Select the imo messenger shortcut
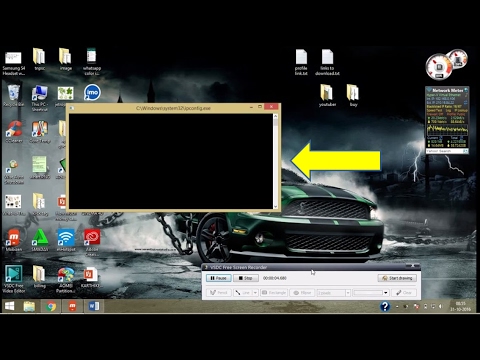The width and height of the screenshot is (480, 360). coord(92,93)
